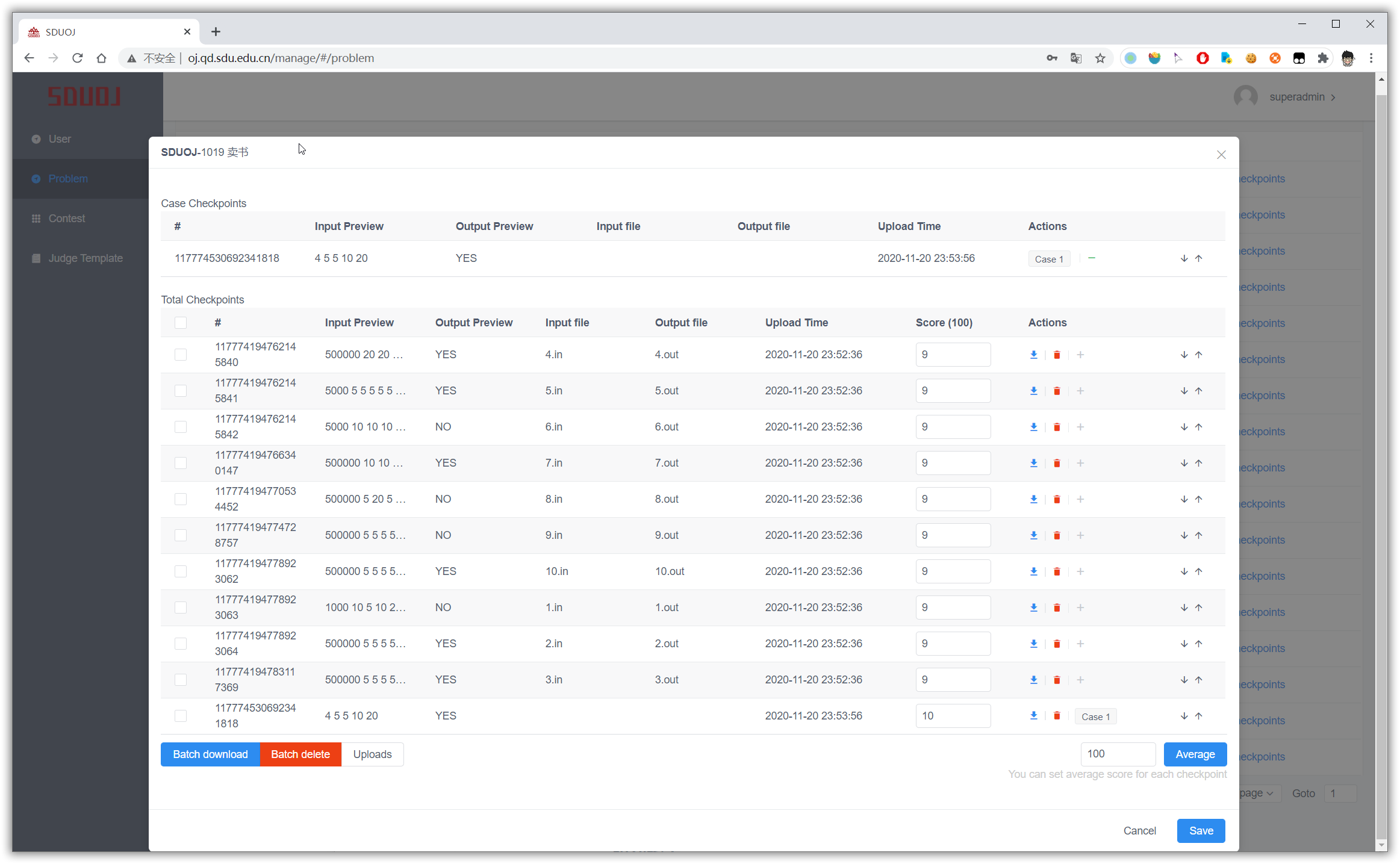1400x864 pixels.
Task: Move 10.in checkpoint down
Action: [x=1184, y=571]
